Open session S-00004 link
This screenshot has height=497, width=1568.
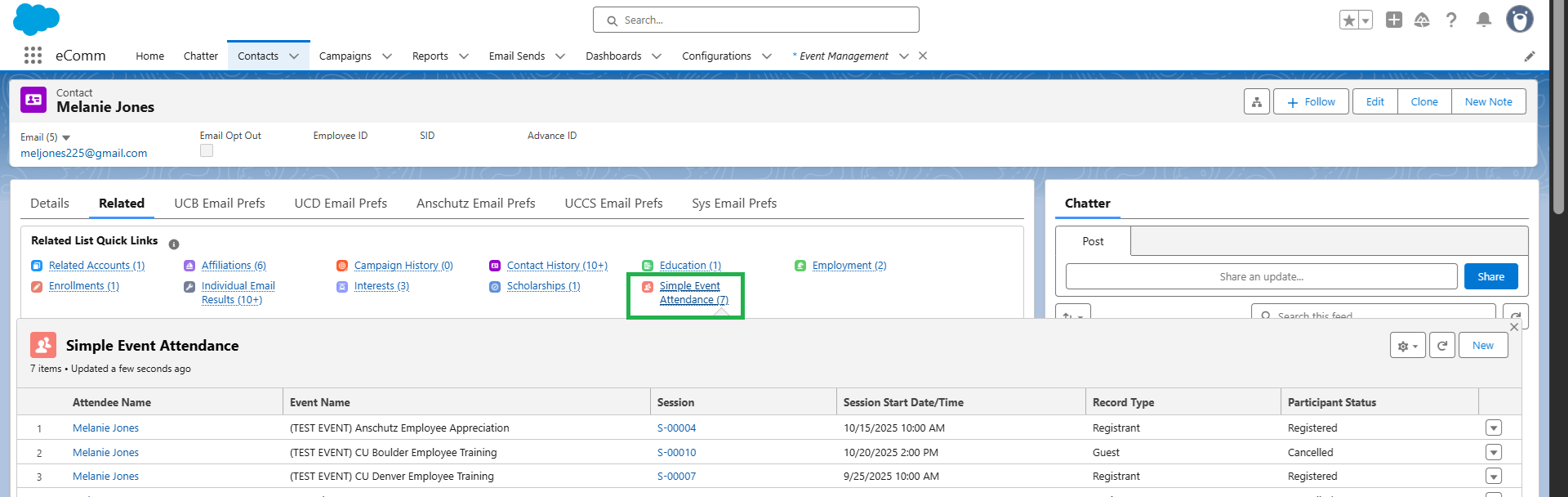[676, 428]
